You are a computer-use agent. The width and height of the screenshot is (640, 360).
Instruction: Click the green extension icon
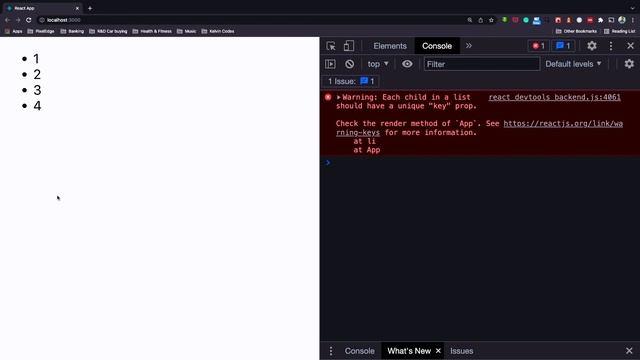505,20
